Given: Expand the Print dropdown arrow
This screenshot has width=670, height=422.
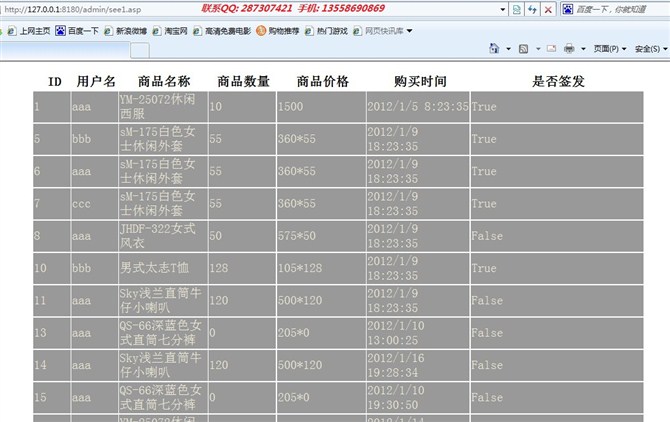Looking at the screenshot, I should click(x=583, y=49).
